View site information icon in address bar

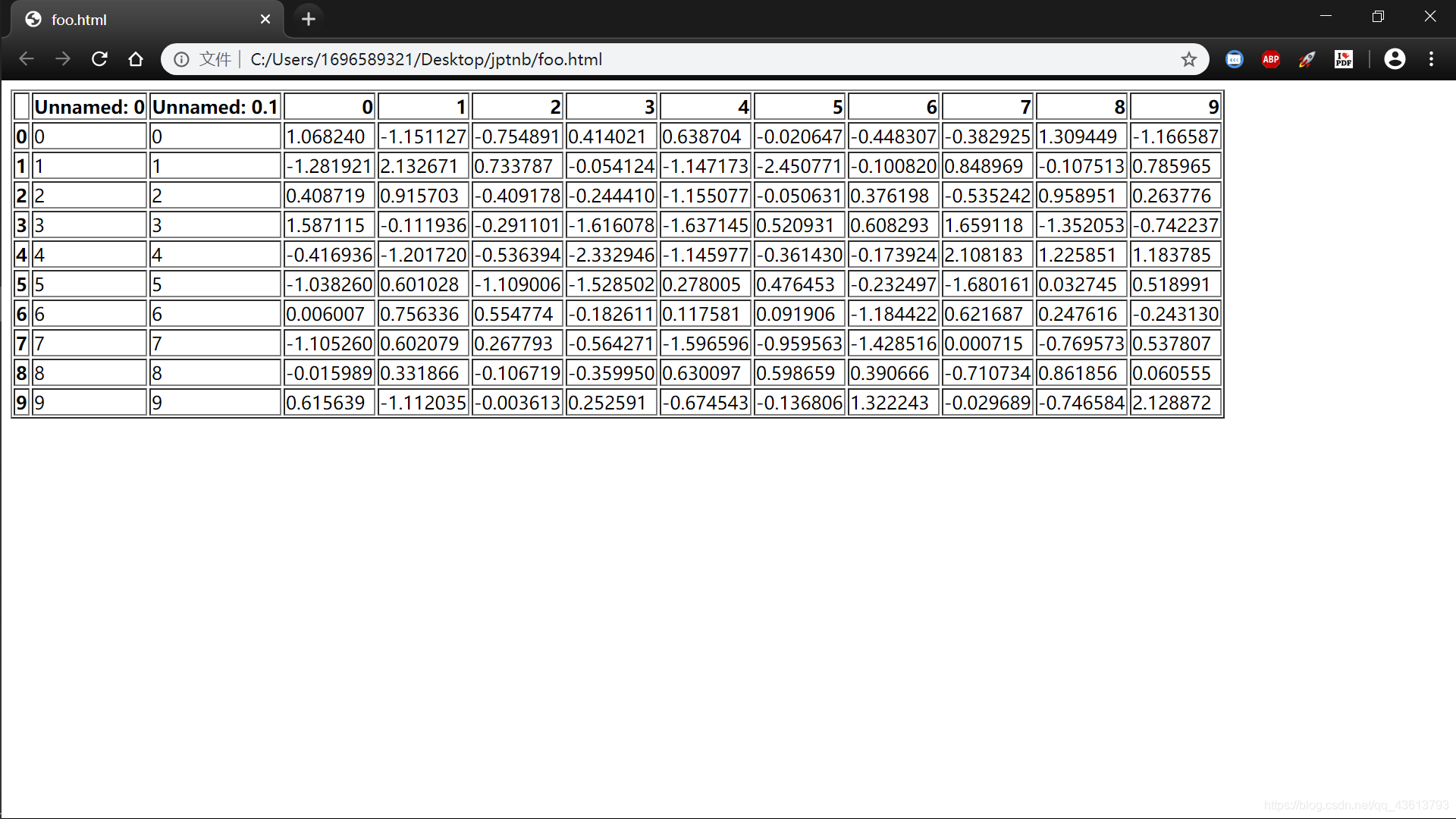(181, 59)
